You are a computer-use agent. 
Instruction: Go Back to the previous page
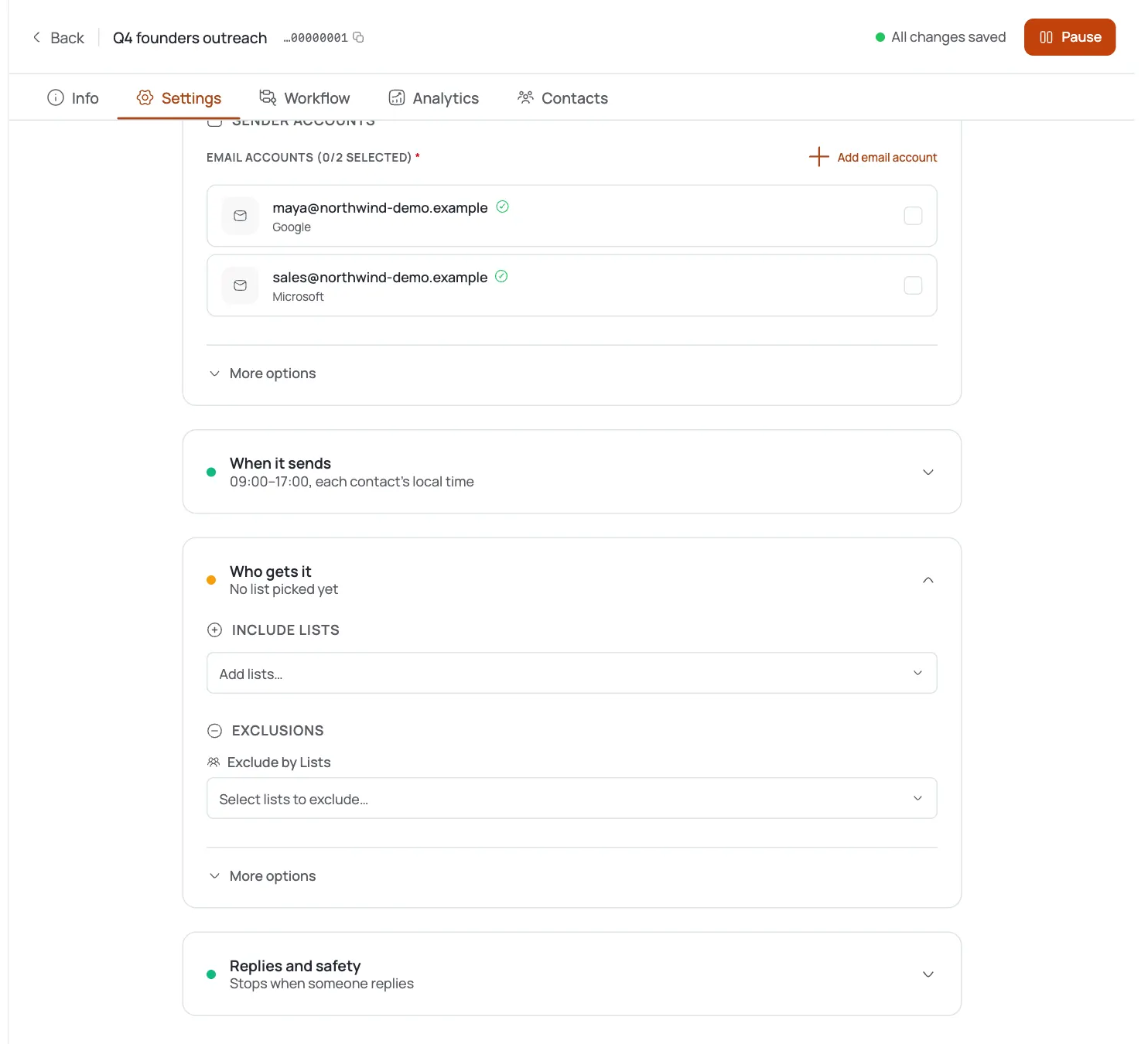pyautogui.click(x=58, y=38)
